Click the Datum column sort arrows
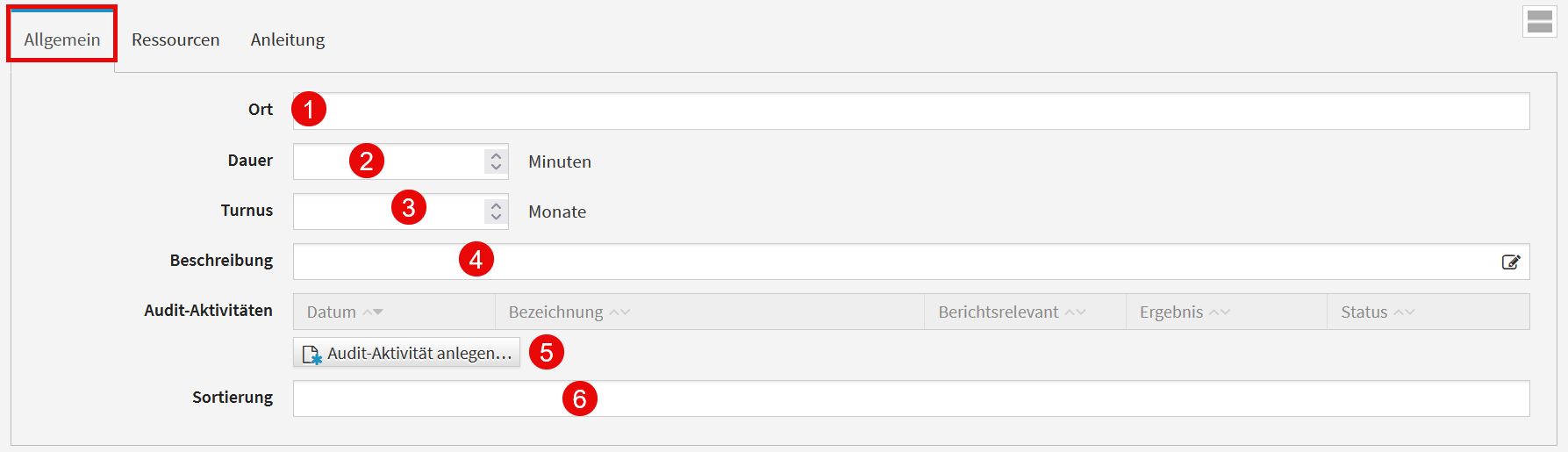 click(373, 312)
